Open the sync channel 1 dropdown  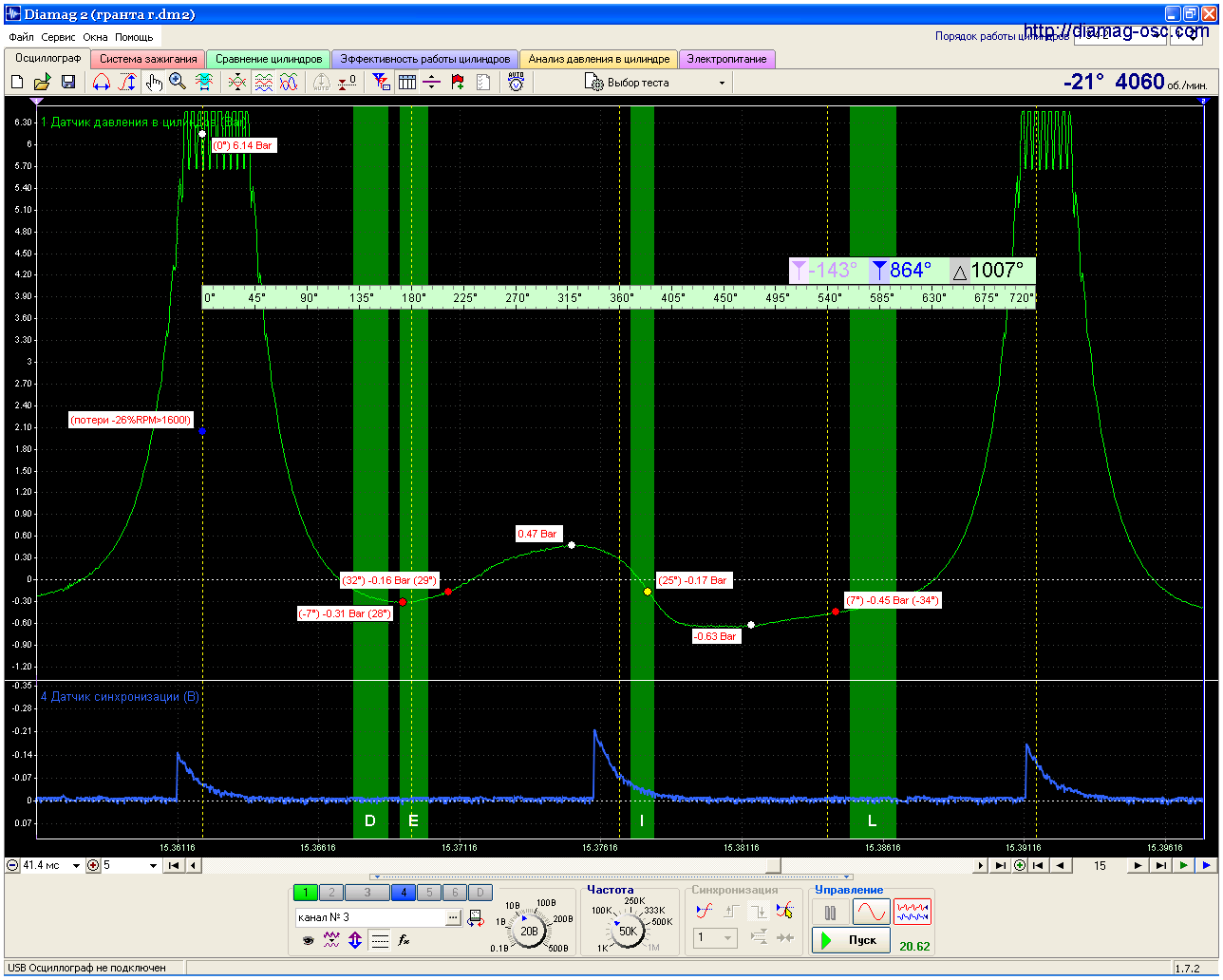click(x=716, y=938)
